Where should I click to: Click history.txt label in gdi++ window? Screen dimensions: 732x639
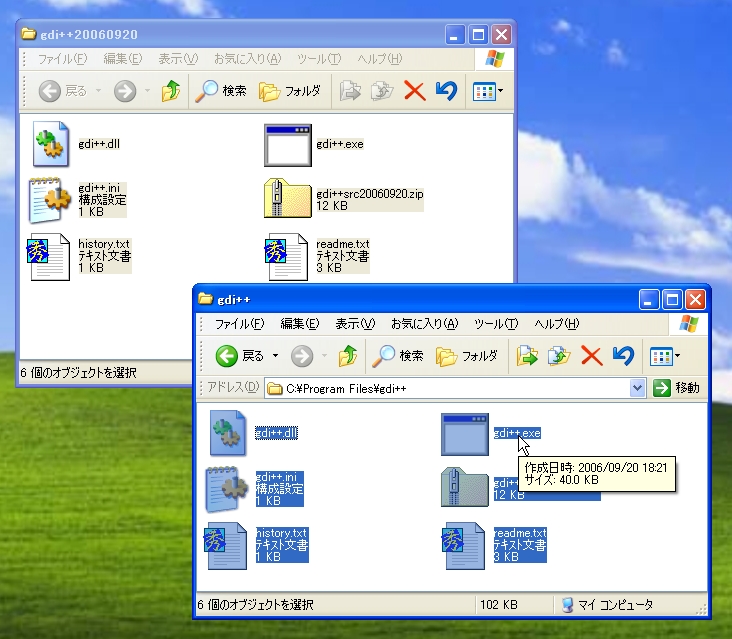click(281, 533)
